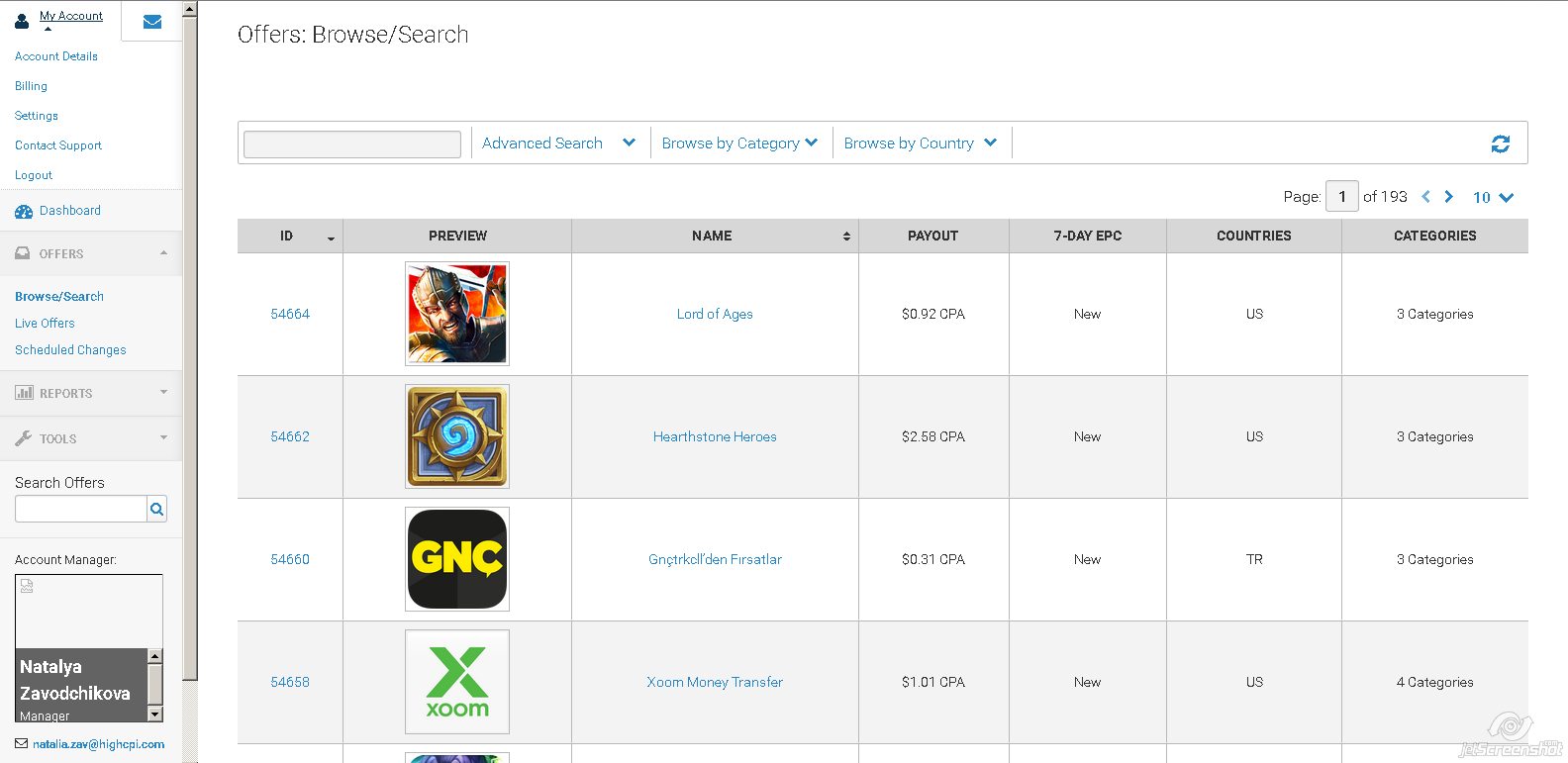This screenshot has width=1568, height=763.
Task: Click the refresh offers icon
Action: pyautogui.click(x=1500, y=143)
